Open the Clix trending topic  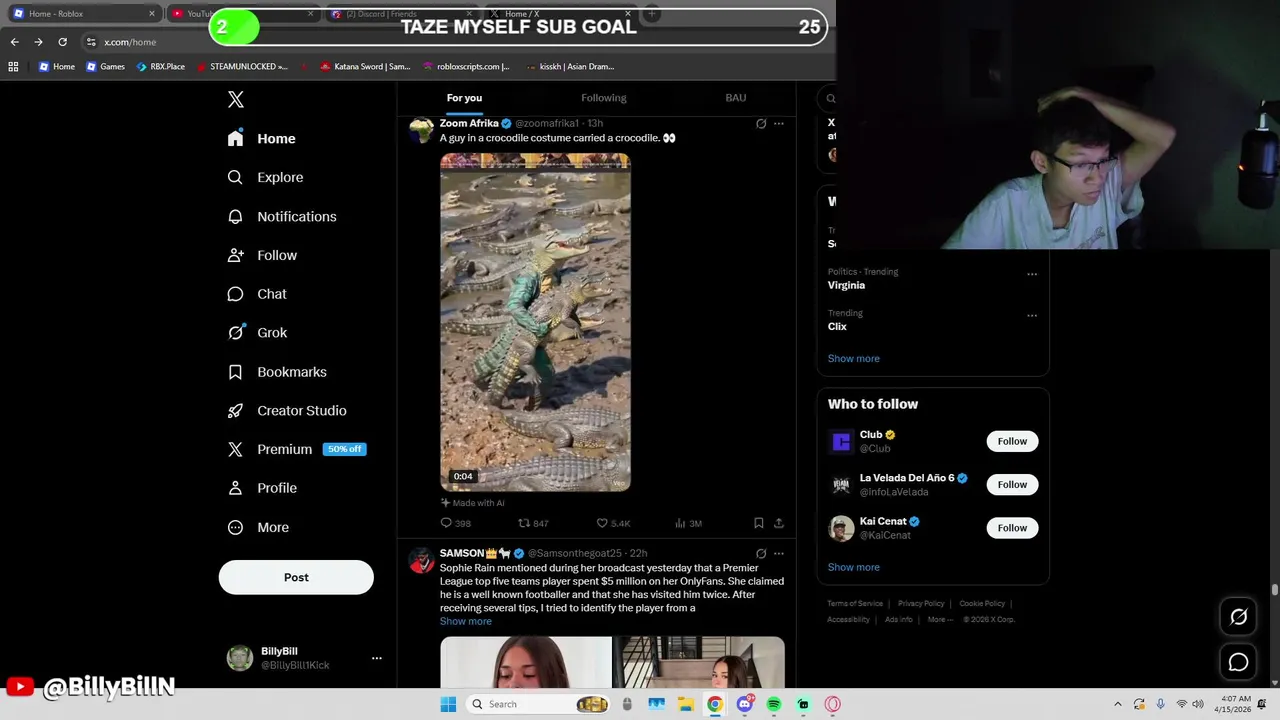click(x=837, y=326)
